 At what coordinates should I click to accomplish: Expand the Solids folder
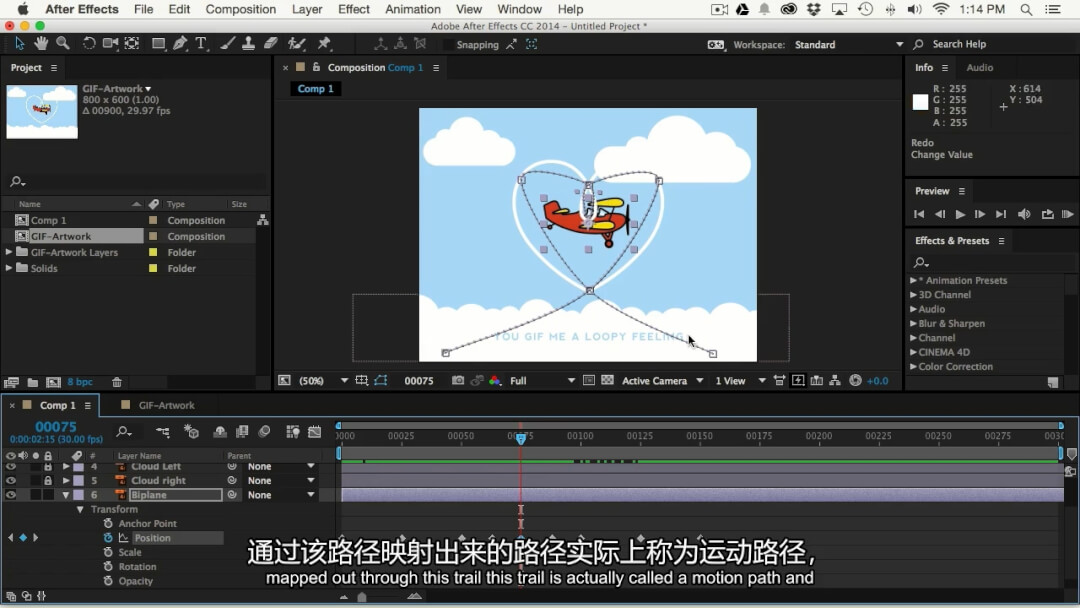(x=9, y=268)
